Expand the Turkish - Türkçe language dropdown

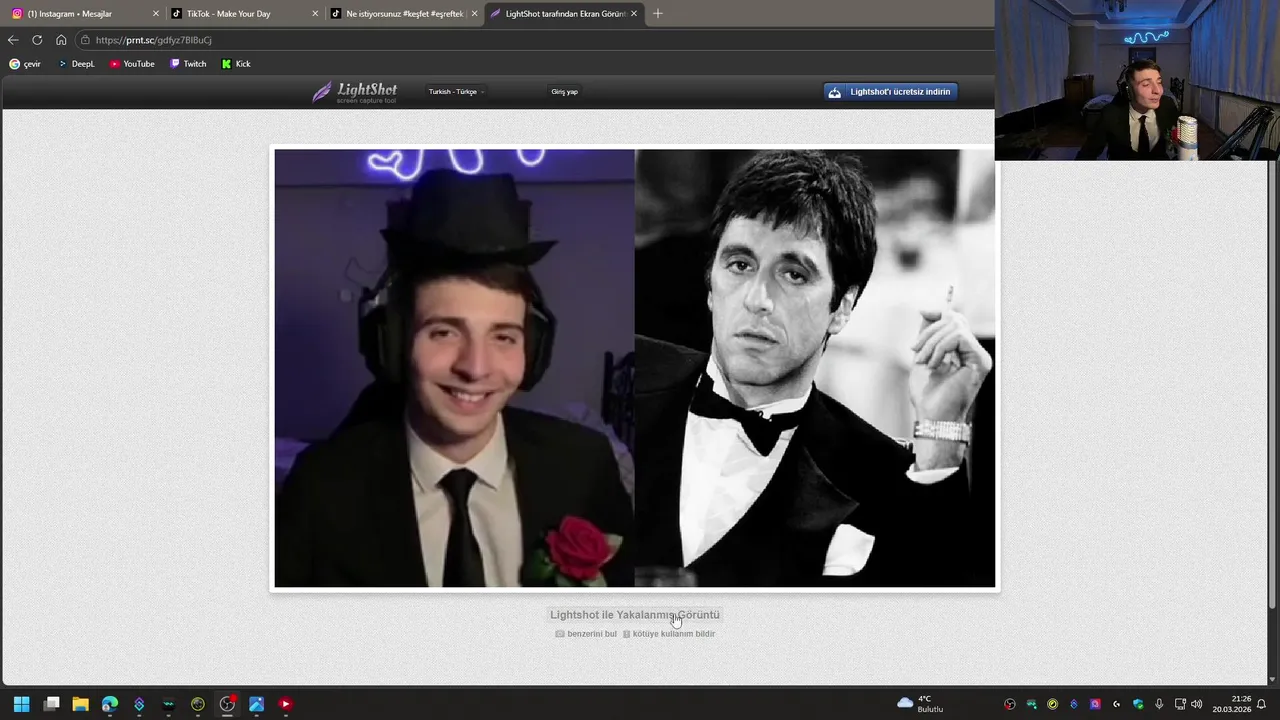click(456, 92)
